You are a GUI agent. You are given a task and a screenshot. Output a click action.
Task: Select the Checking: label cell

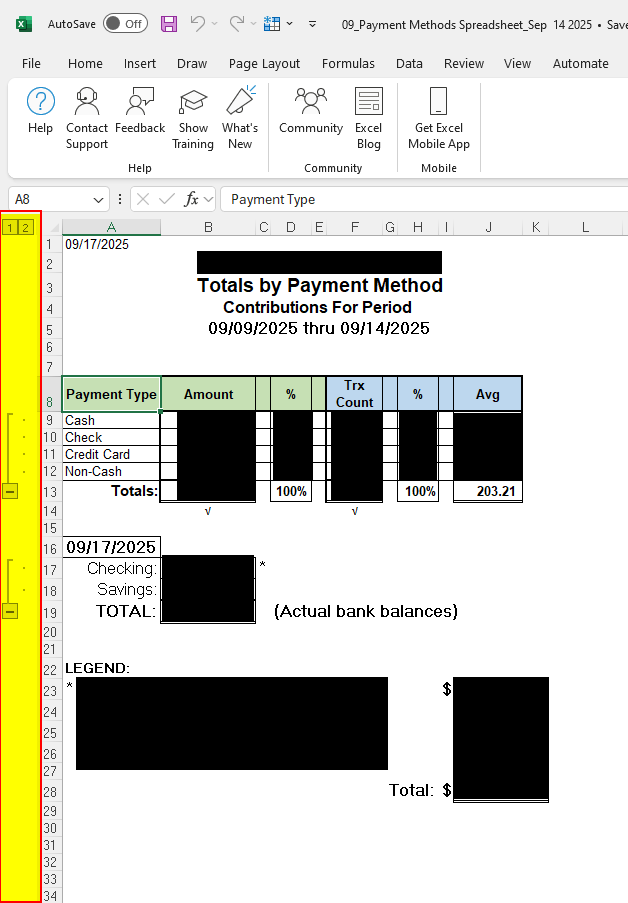point(111,569)
